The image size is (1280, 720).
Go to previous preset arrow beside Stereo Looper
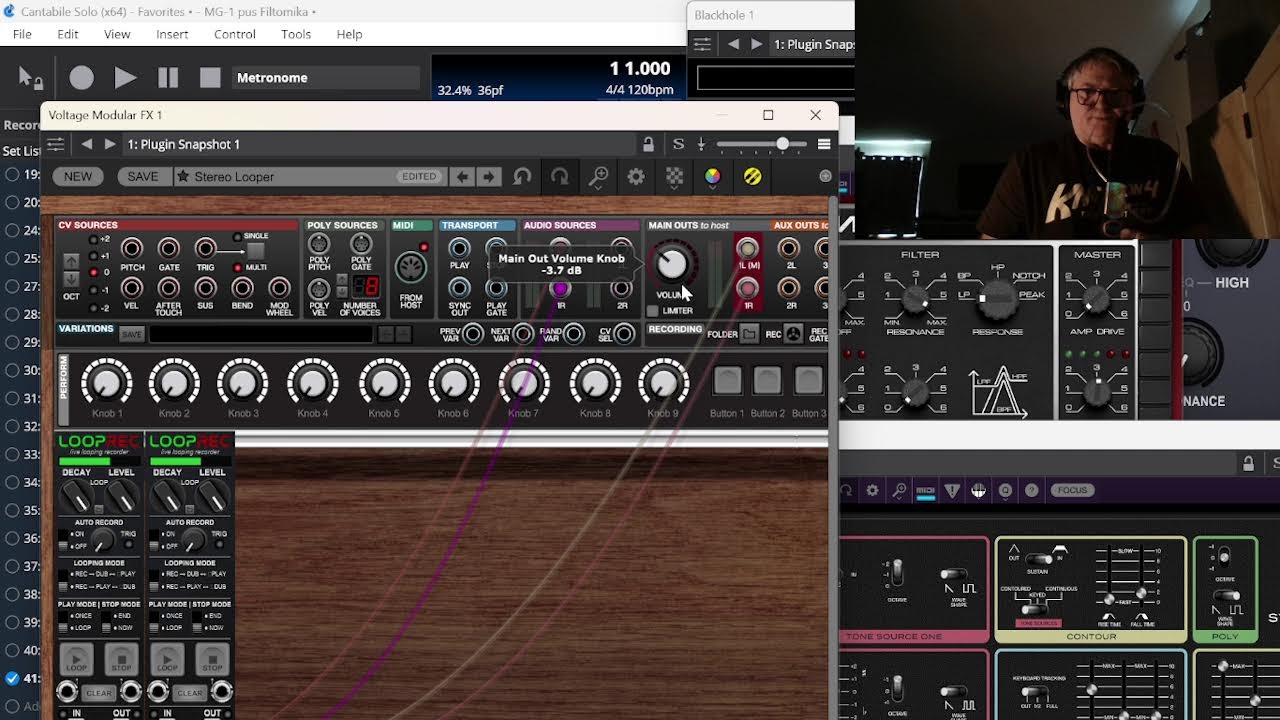point(462,177)
